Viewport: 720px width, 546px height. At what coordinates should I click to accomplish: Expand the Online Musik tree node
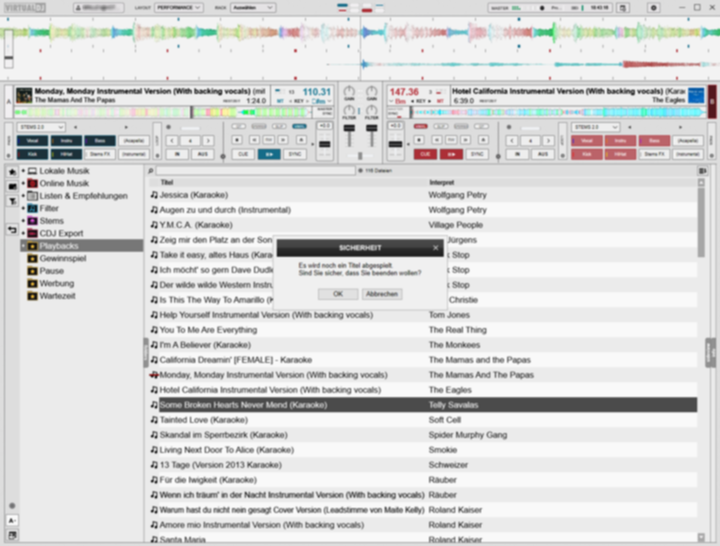click(x=23, y=183)
